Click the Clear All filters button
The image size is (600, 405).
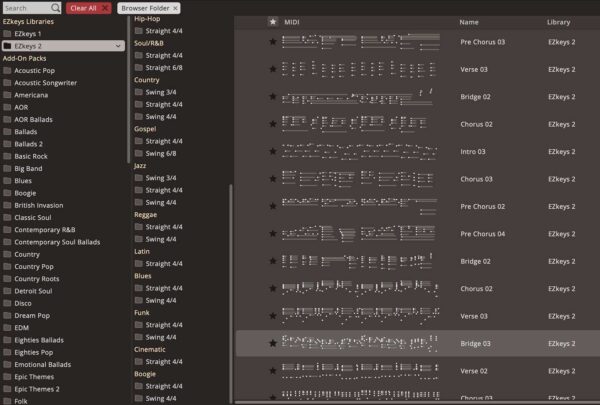pyautogui.click(x=88, y=8)
